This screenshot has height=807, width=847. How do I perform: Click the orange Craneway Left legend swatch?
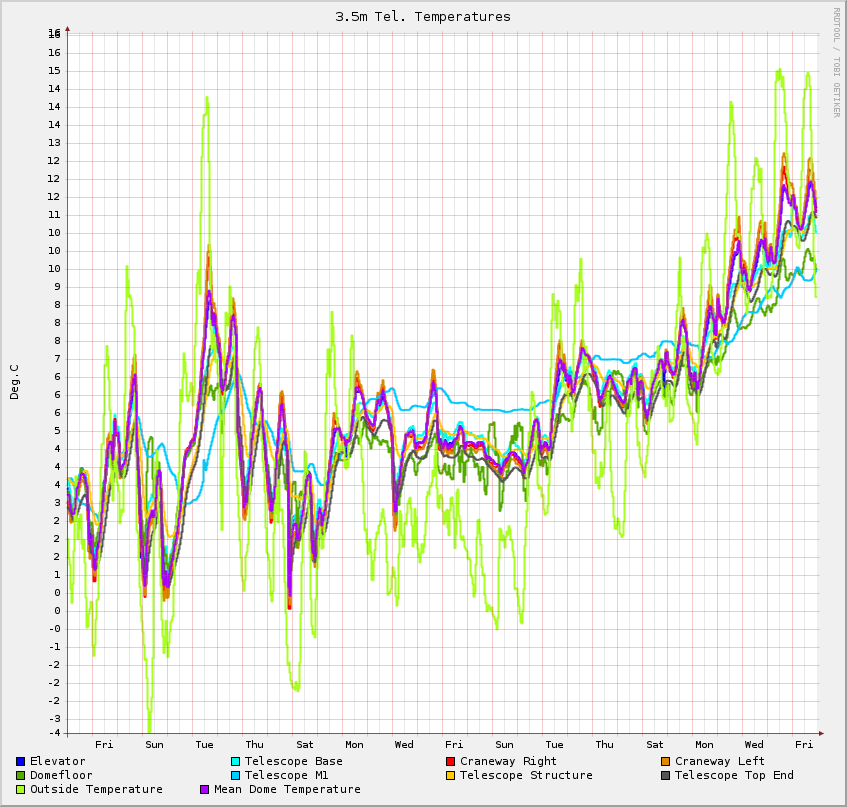(666, 762)
